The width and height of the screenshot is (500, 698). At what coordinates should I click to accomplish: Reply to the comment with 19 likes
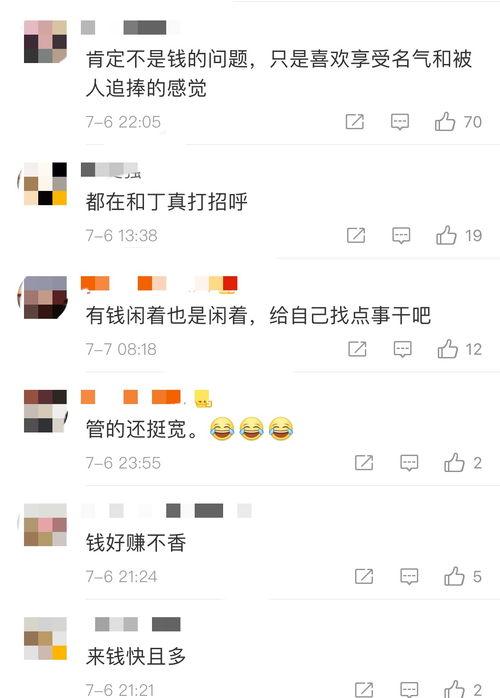[401, 235]
